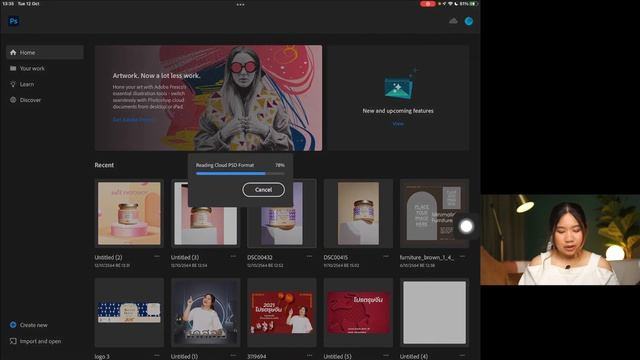Click the Reading Cloud PSD Format label
This screenshot has width=640, height=360.
point(225,165)
